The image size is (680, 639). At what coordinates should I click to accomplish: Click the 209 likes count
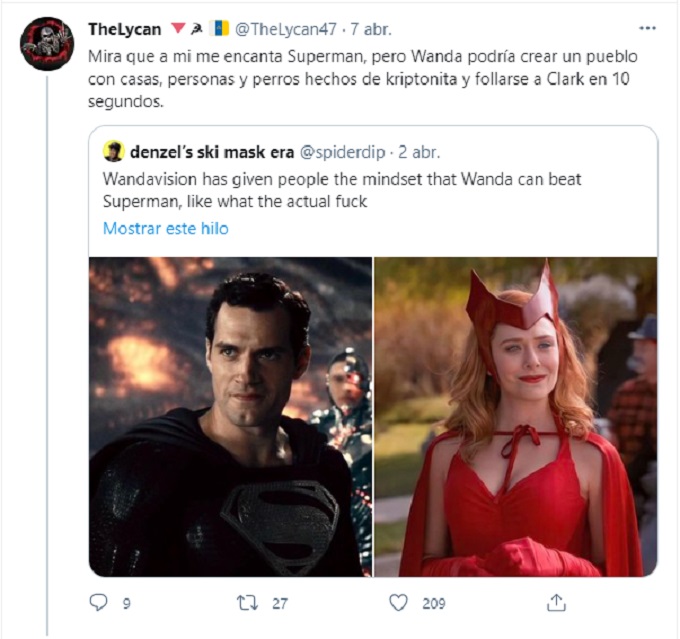[x=432, y=602]
